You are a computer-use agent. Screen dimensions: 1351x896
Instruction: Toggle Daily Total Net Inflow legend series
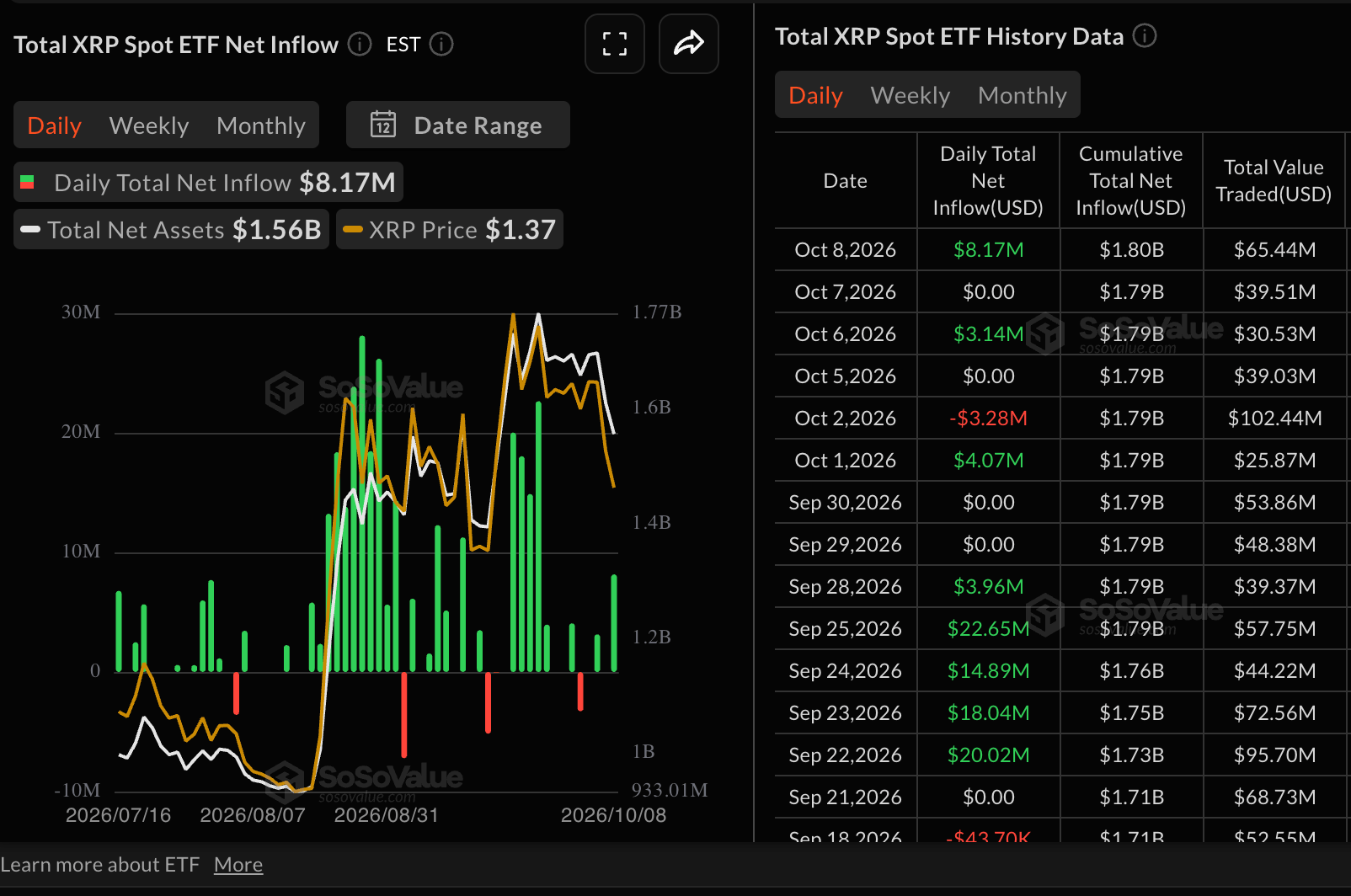[x=209, y=183]
